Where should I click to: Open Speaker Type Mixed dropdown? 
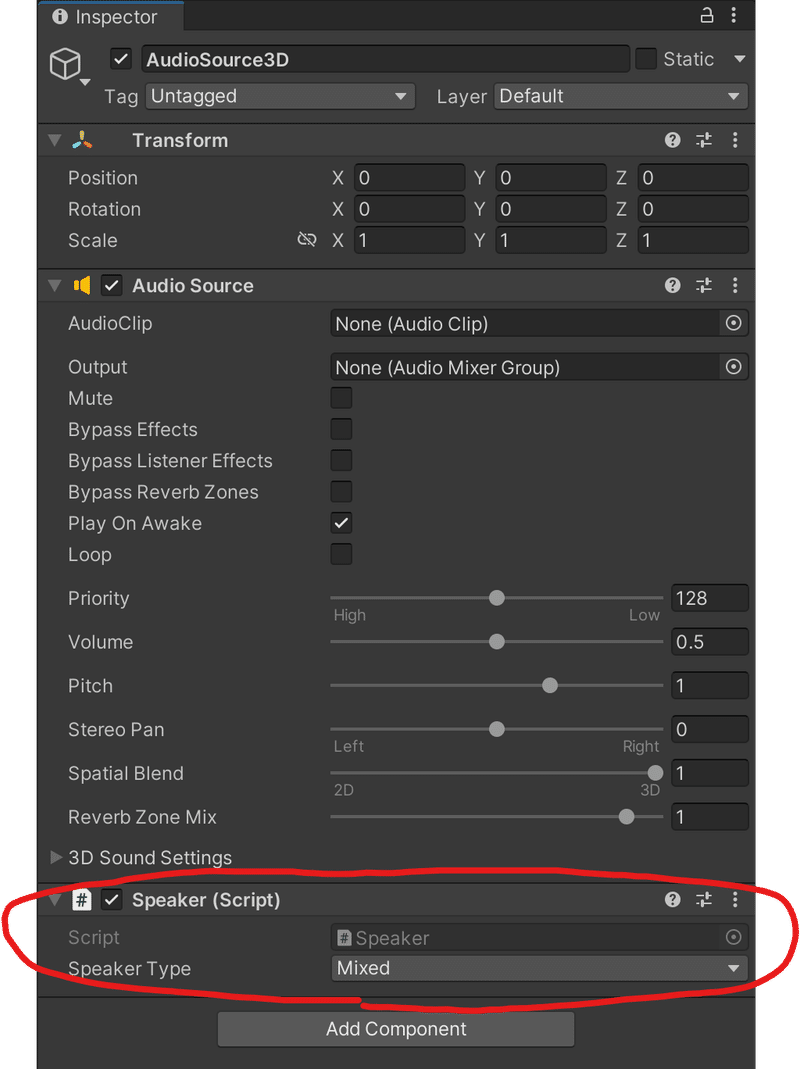click(x=539, y=968)
